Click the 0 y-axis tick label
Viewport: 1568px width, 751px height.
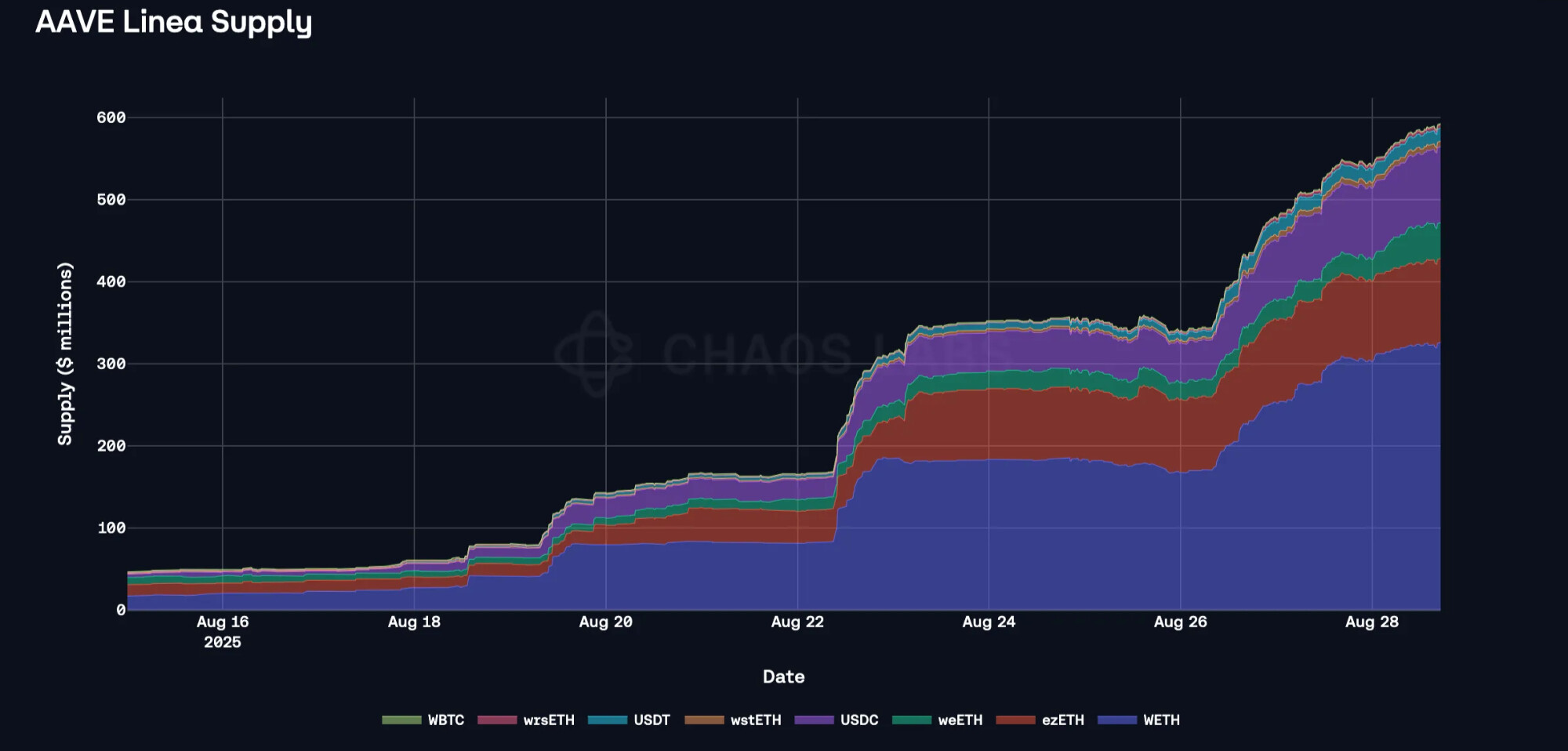pyautogui.click(x=121, y=610)
